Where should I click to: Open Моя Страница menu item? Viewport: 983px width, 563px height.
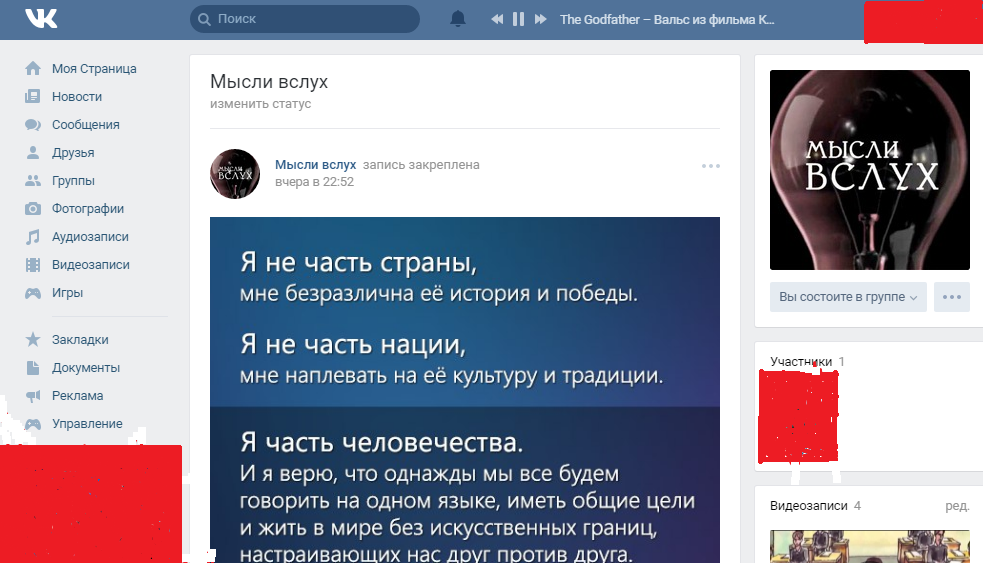(94, 68)
